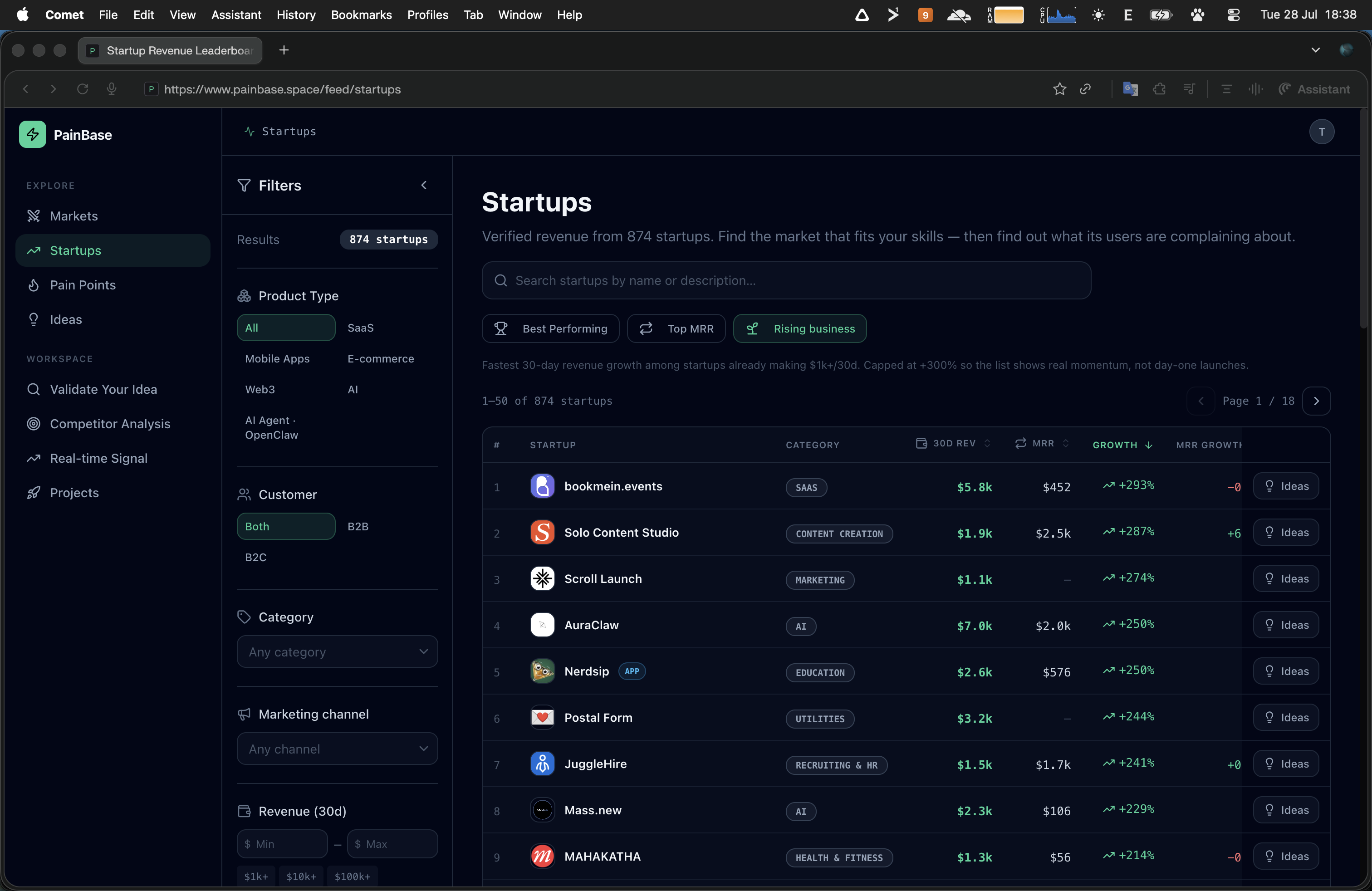Open the media queue toolbar icon
Image resolution: width=1372 pixels, height=891 pixels.
tap(1189, 89)
